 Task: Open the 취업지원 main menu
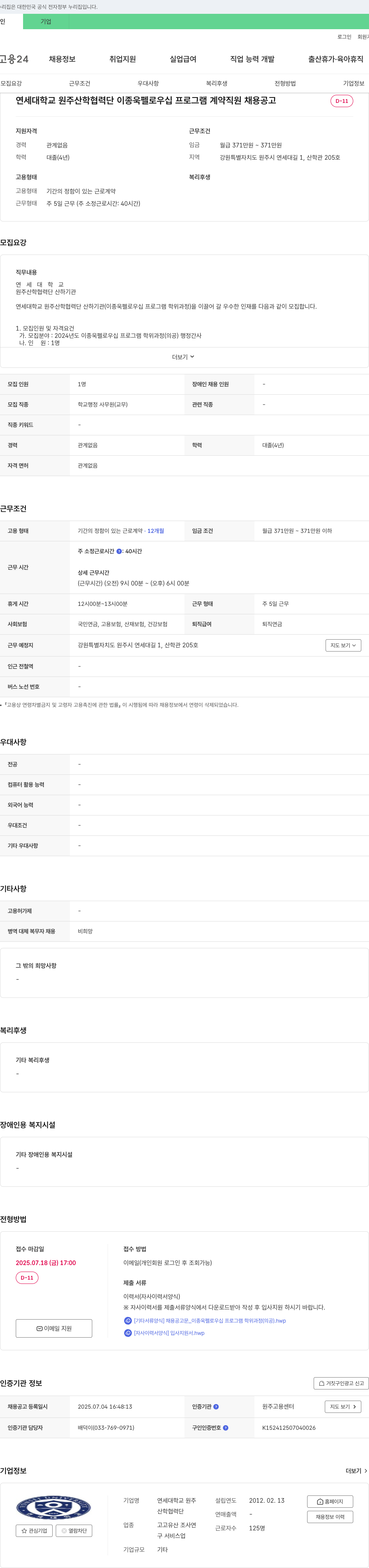coord(122,59)
